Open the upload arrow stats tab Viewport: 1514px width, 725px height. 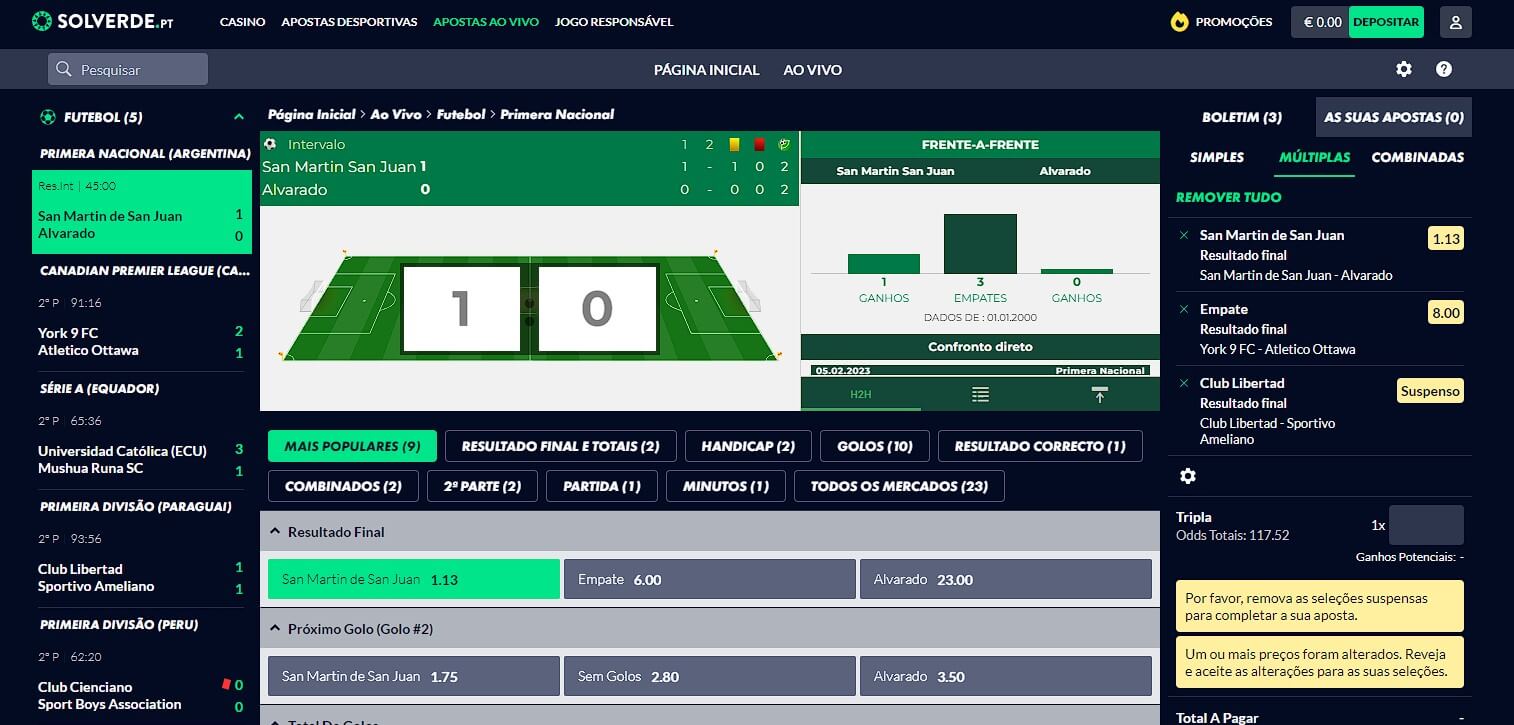coord(1100,395)
